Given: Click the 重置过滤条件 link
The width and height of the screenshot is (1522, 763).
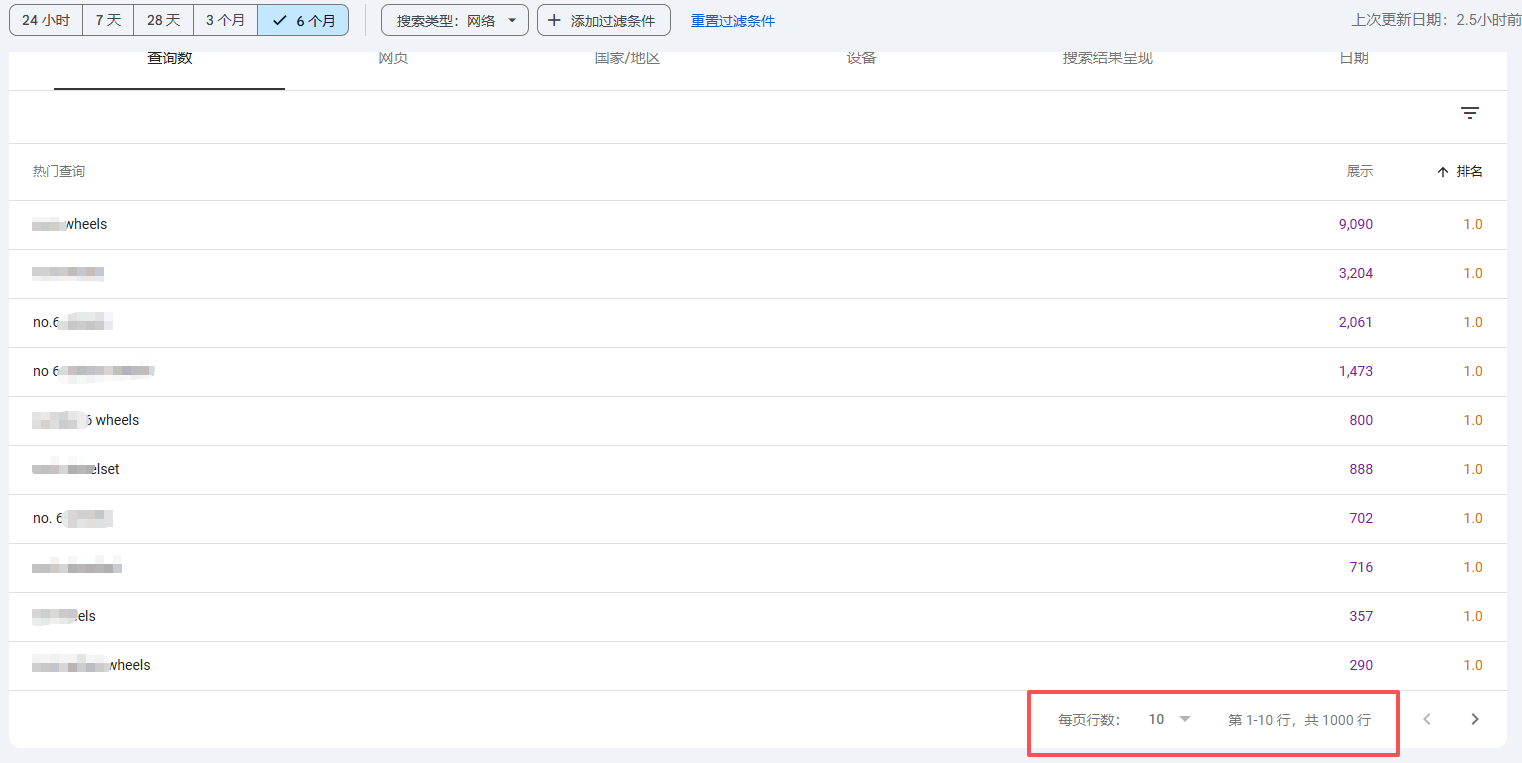Looking at the screenshot, I should click(732, 21).
